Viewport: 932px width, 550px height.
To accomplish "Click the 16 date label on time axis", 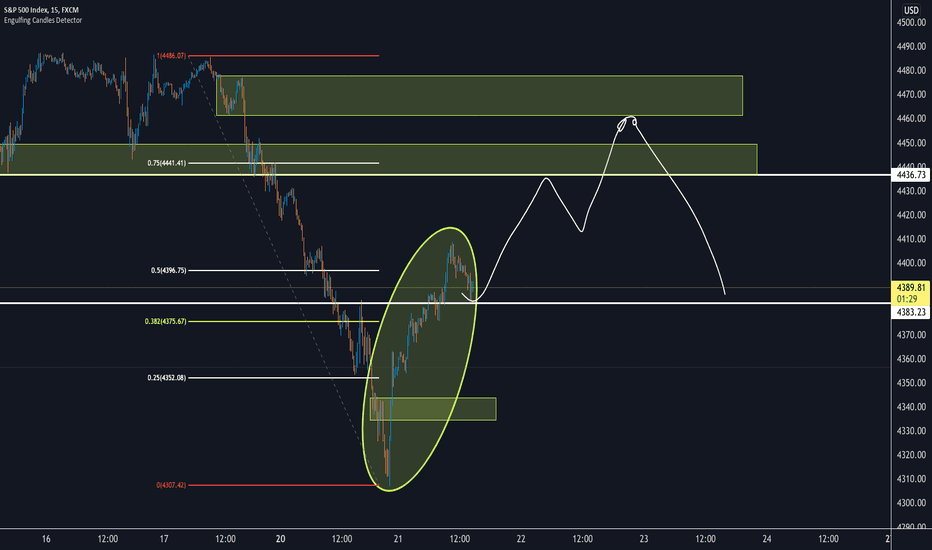I will tap(46, 539).
